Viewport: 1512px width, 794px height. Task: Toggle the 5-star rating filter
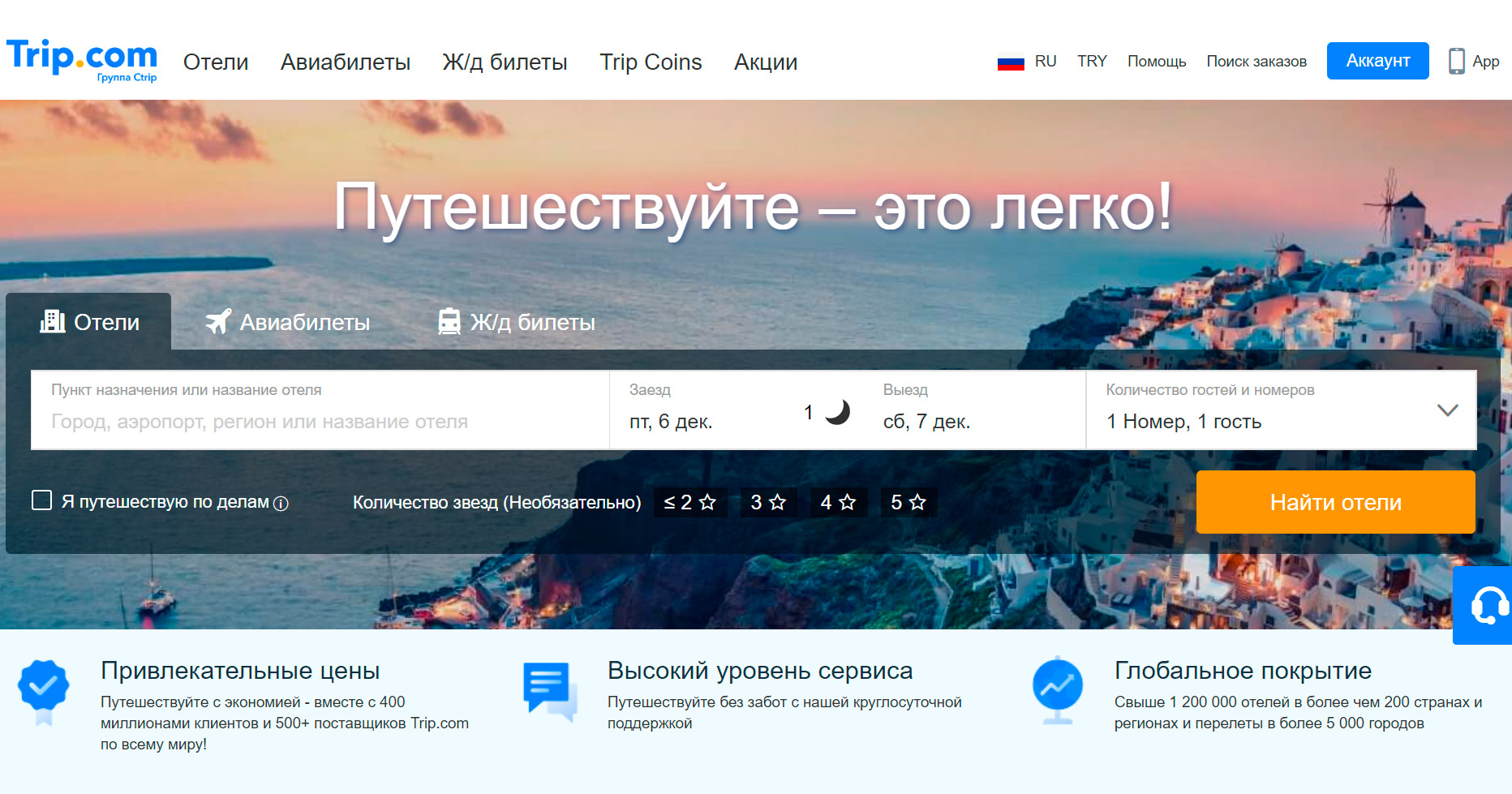click(908, 502)
